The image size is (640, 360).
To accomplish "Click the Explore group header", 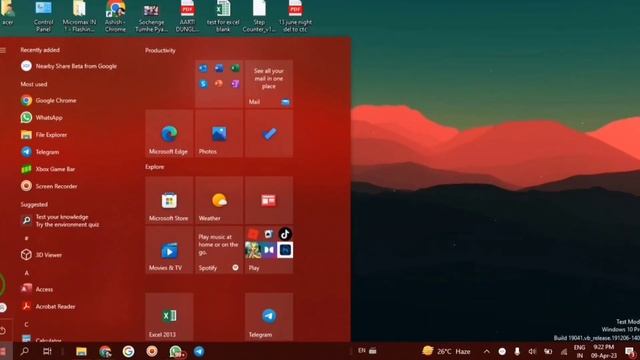I will point(155,167).
